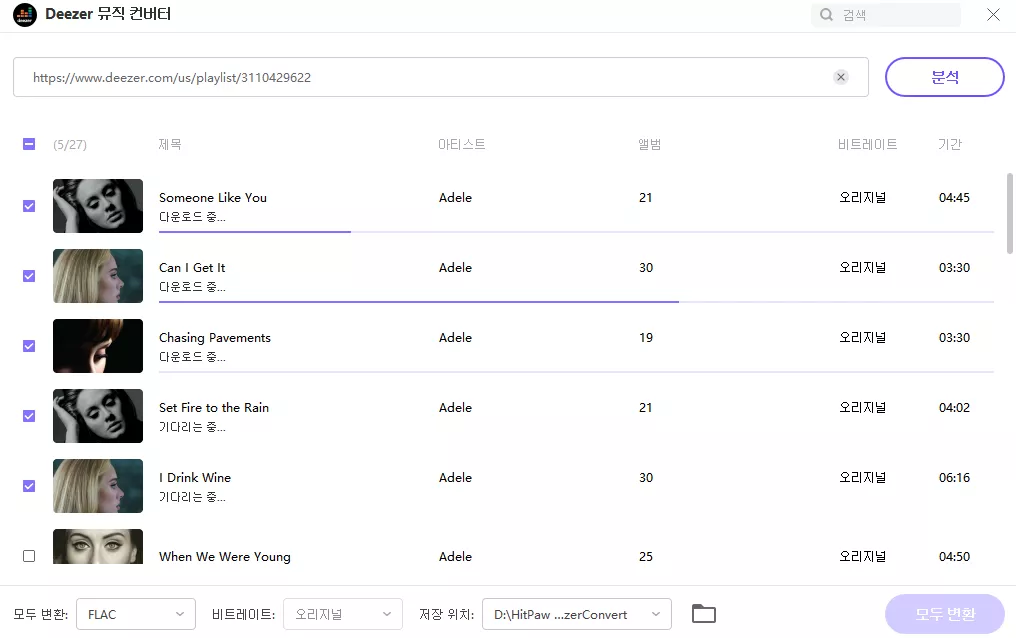Click the I Drink Wine album thumbnail
This screenshot has width=1016, height=638.
click(x=98, y=486)
